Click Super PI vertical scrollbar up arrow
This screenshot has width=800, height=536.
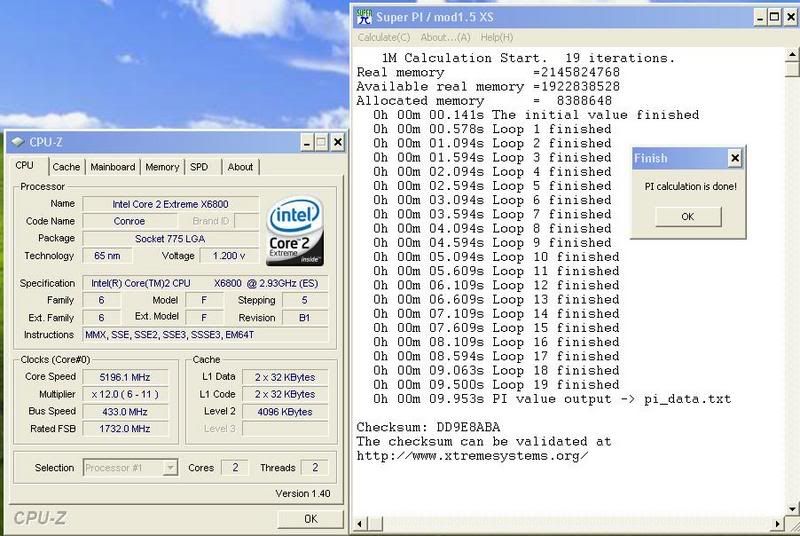[x=792, y=54]
